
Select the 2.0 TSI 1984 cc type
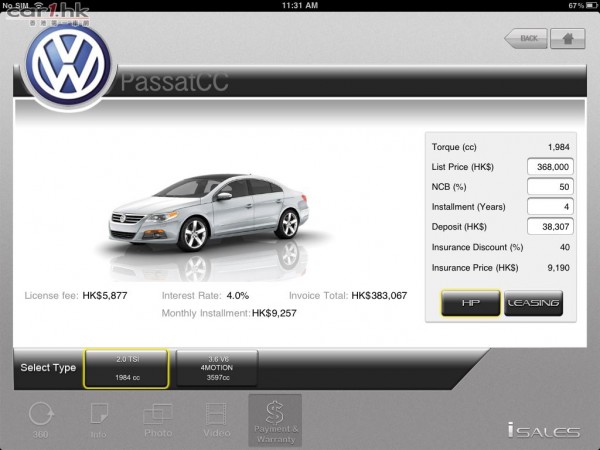[126, 368]
